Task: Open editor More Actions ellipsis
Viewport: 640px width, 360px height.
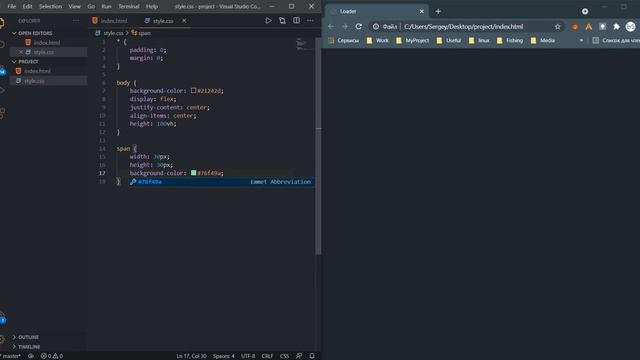Action: [x=310, y=20]
